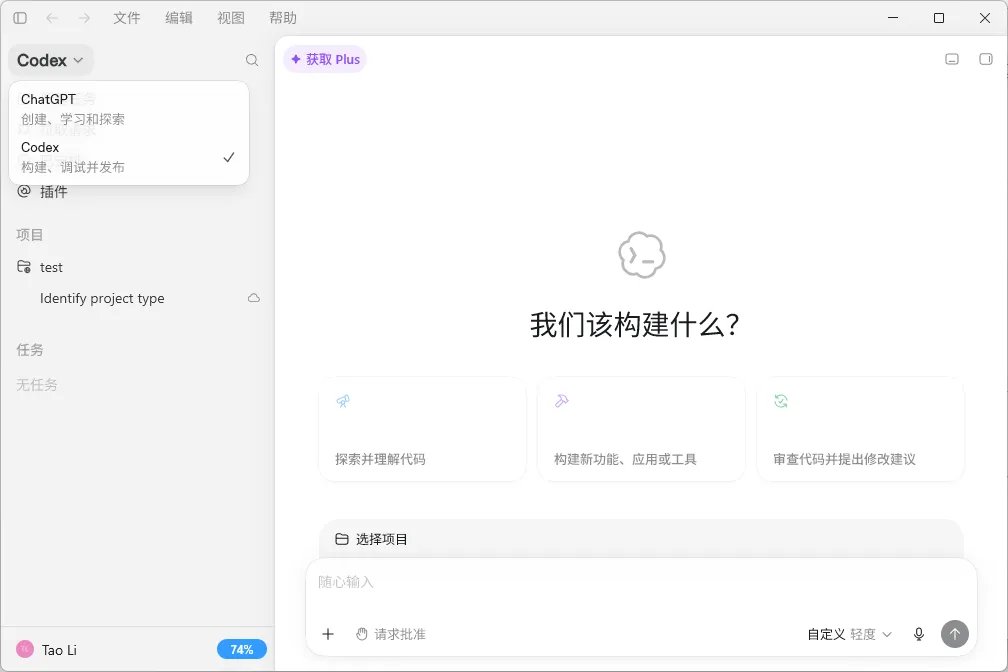Click hammer icon on build card
1008x672 pixels.
562,401
